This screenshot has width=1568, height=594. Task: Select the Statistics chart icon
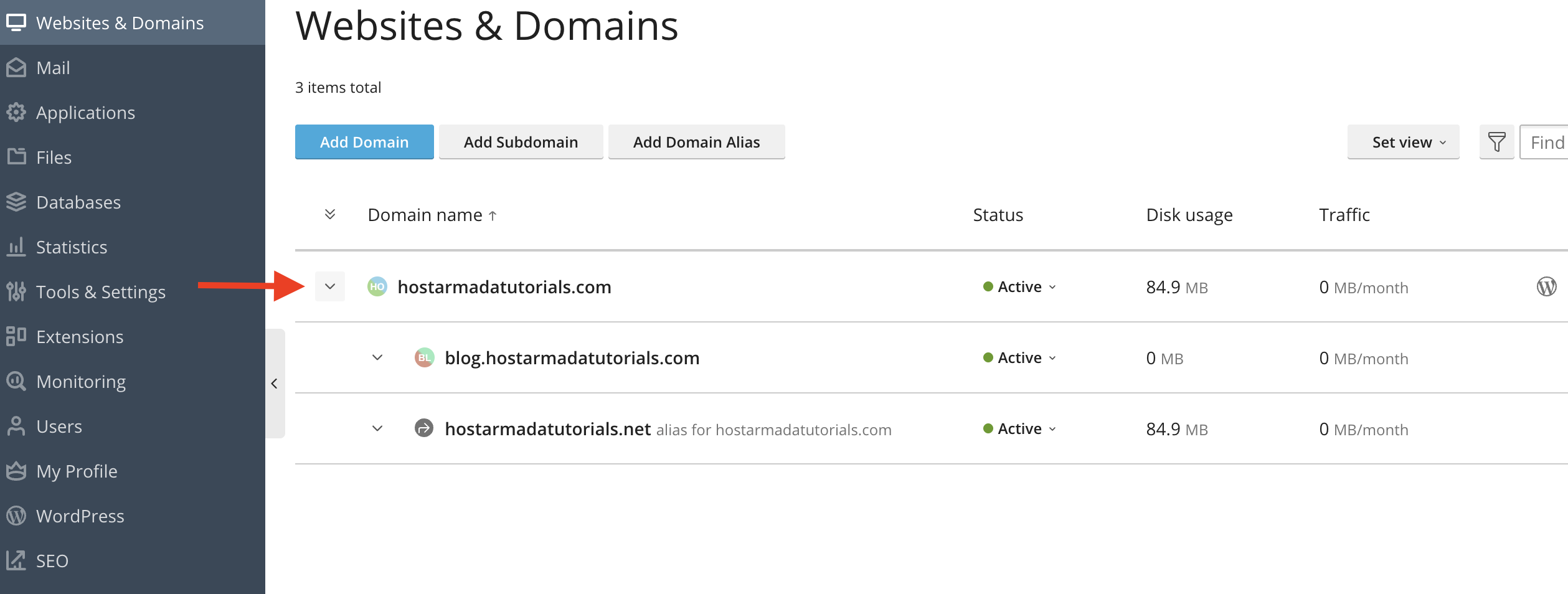click(16, 247)
